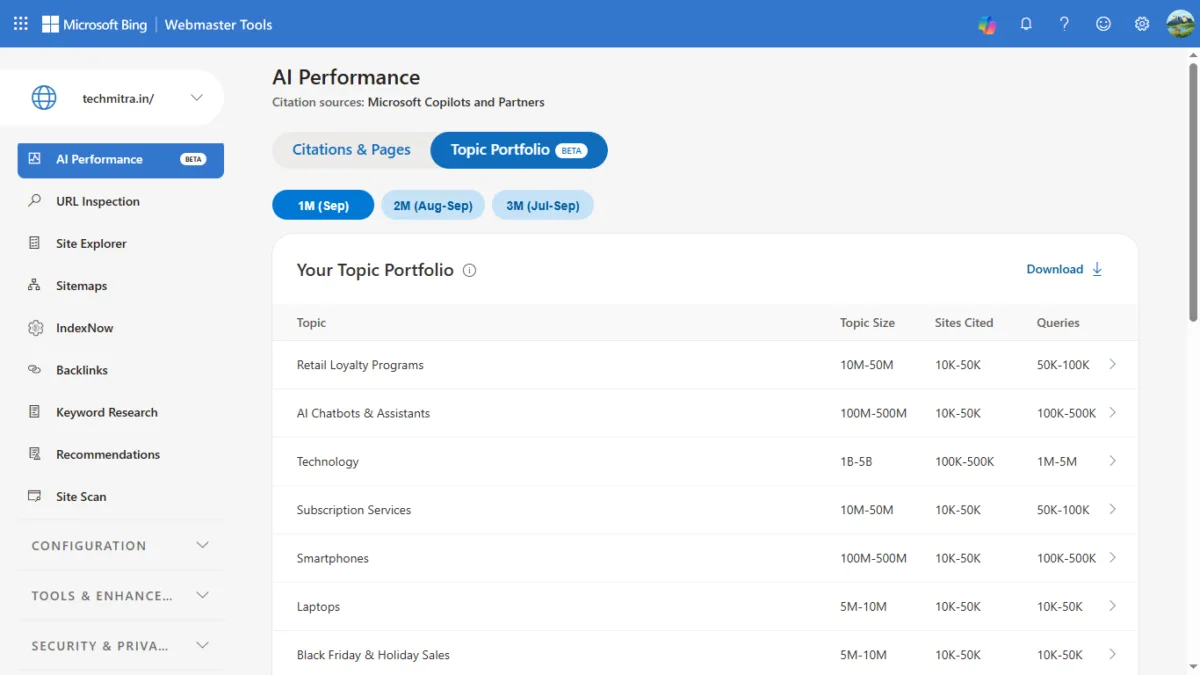Click the Sitemaps icon

35,285
